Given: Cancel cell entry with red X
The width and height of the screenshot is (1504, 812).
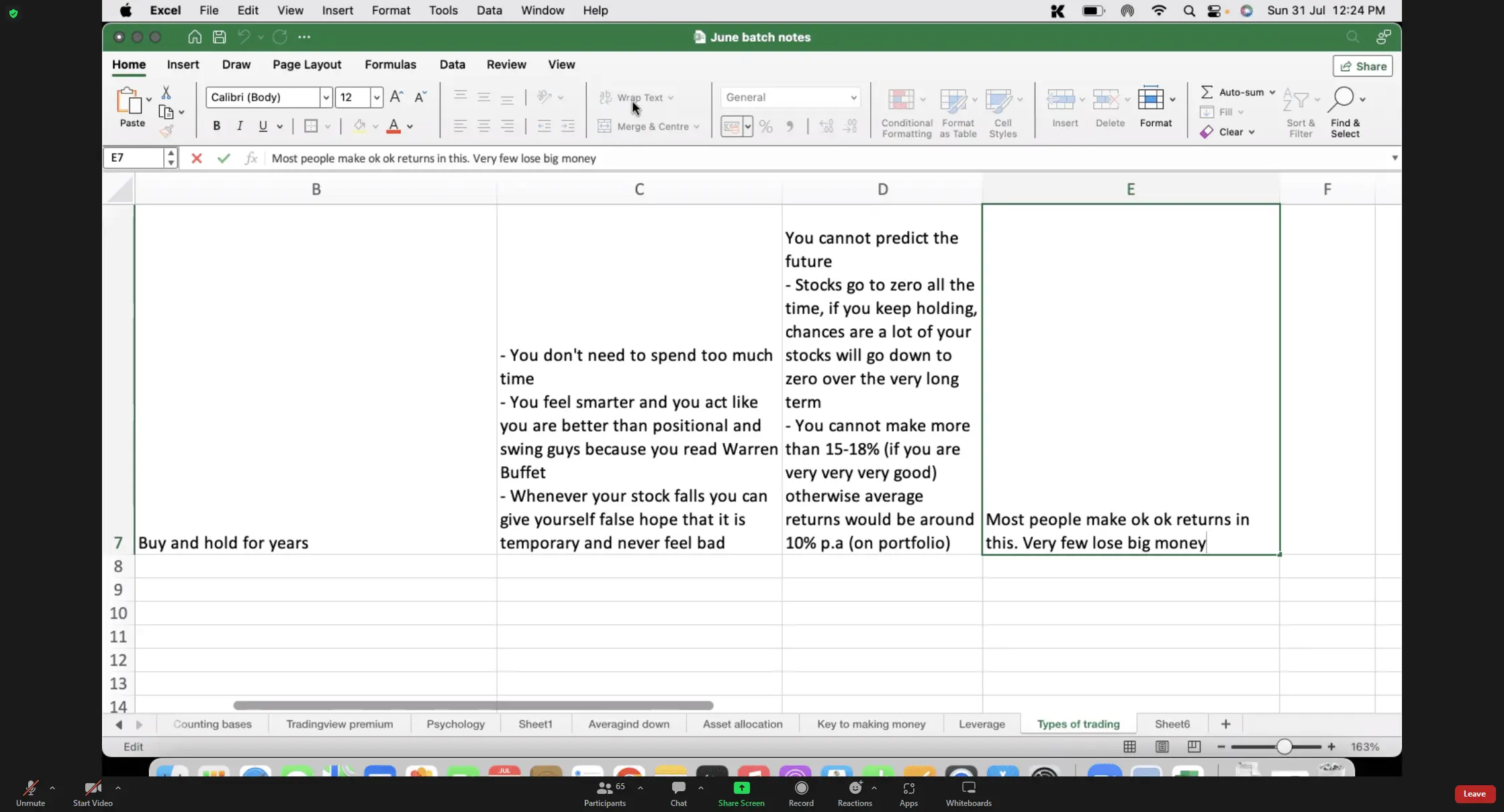Looking at the screenshot, I should pos(196,158).
